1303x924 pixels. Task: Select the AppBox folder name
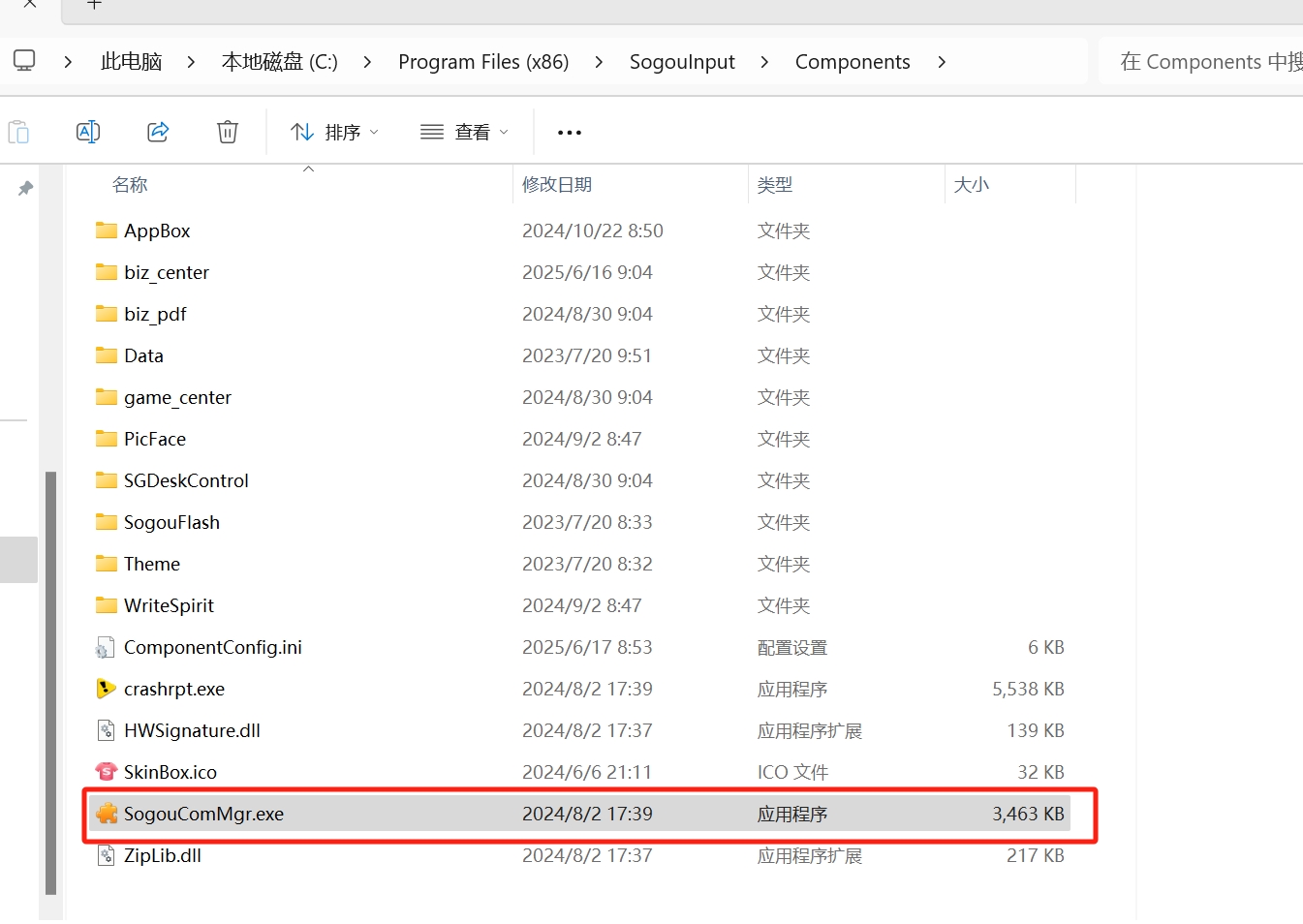[157, 231]
